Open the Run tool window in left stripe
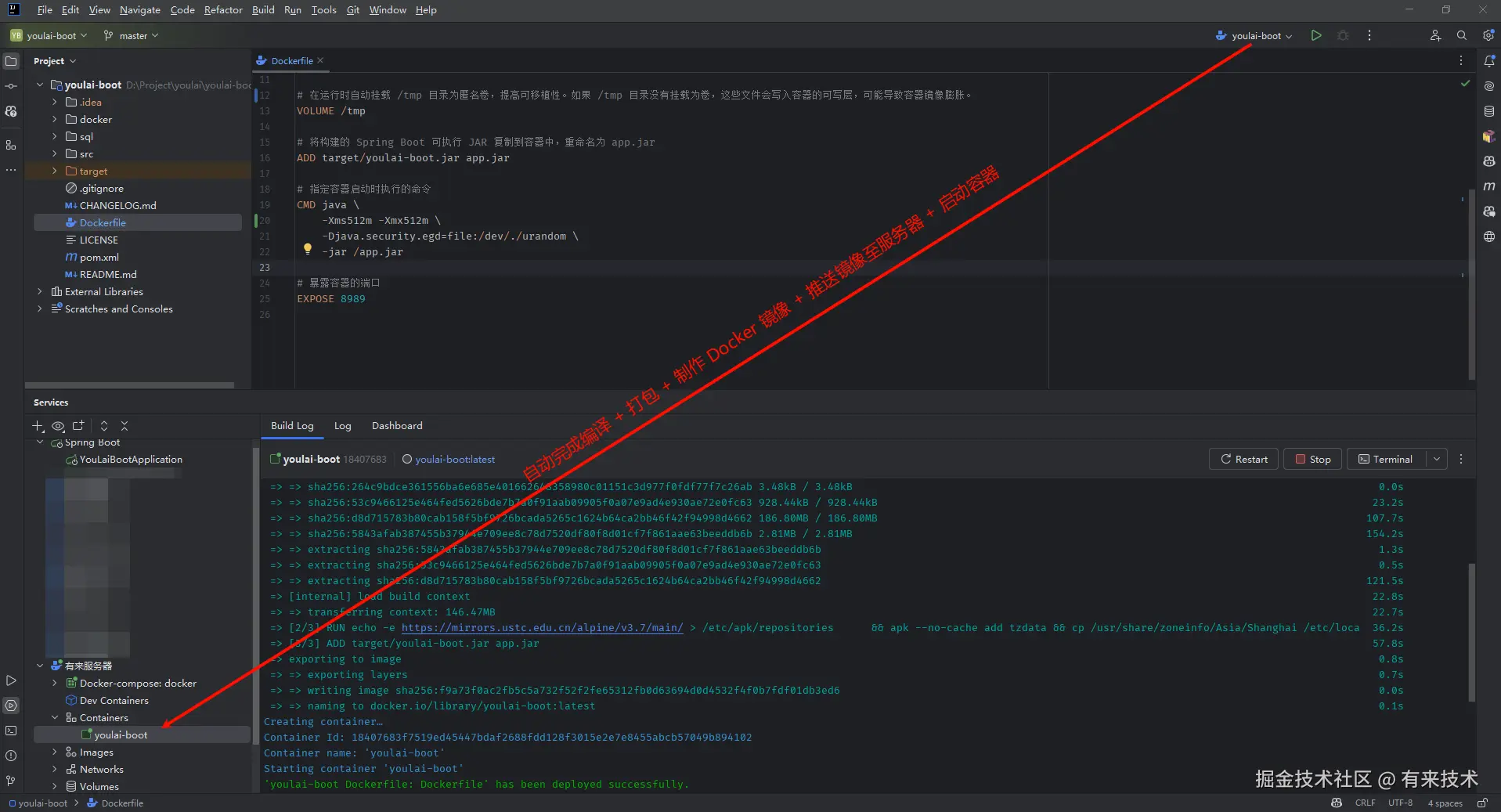The image size is (1501, 812). (11, 680)
